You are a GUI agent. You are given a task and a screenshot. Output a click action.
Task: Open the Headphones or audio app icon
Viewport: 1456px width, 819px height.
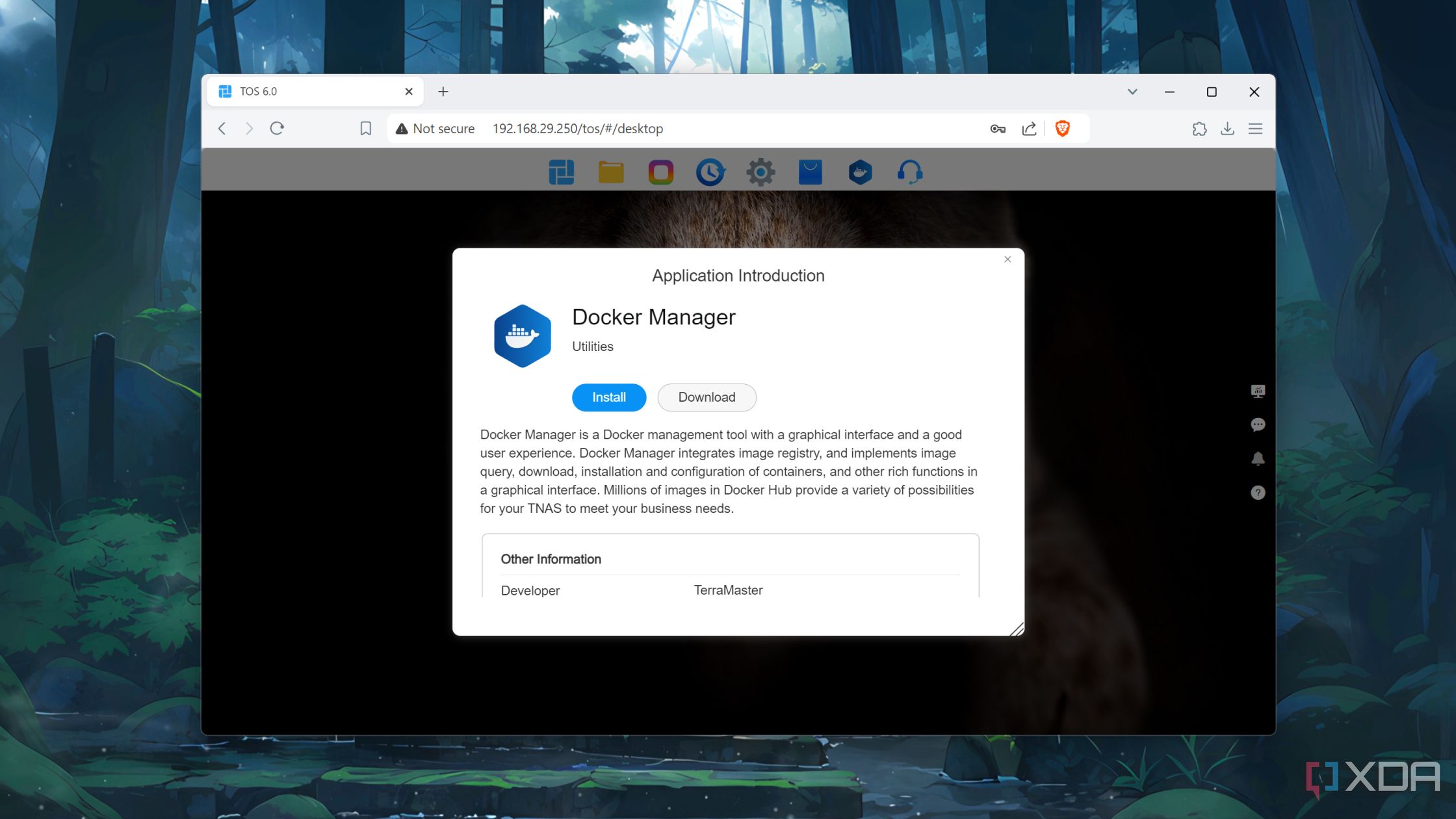coord(908,172)
